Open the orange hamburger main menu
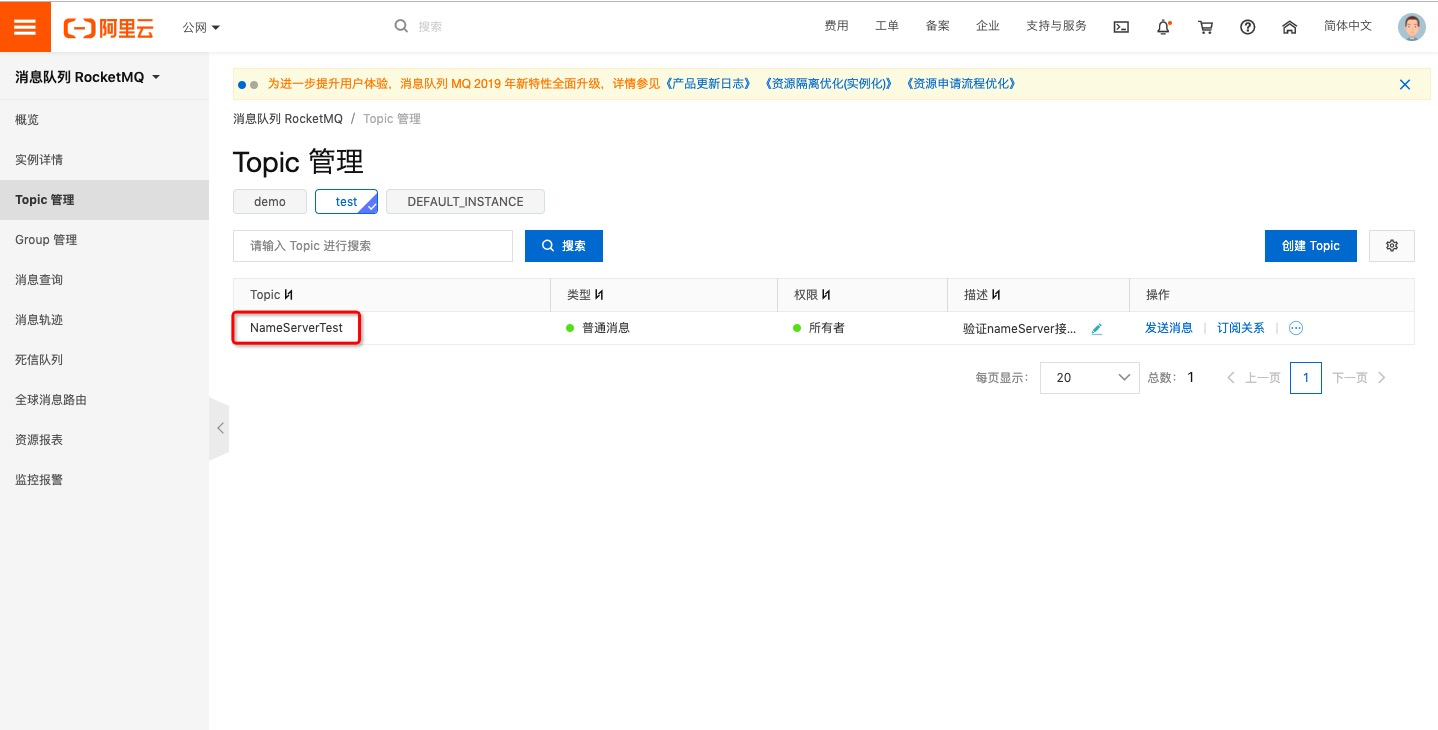 (x=25, y=27)
